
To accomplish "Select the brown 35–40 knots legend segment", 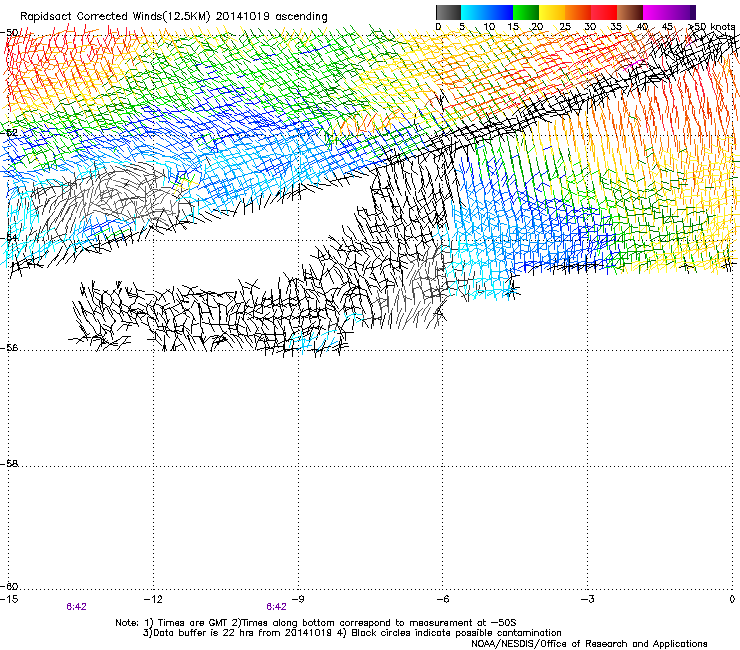I will point(630,12).
